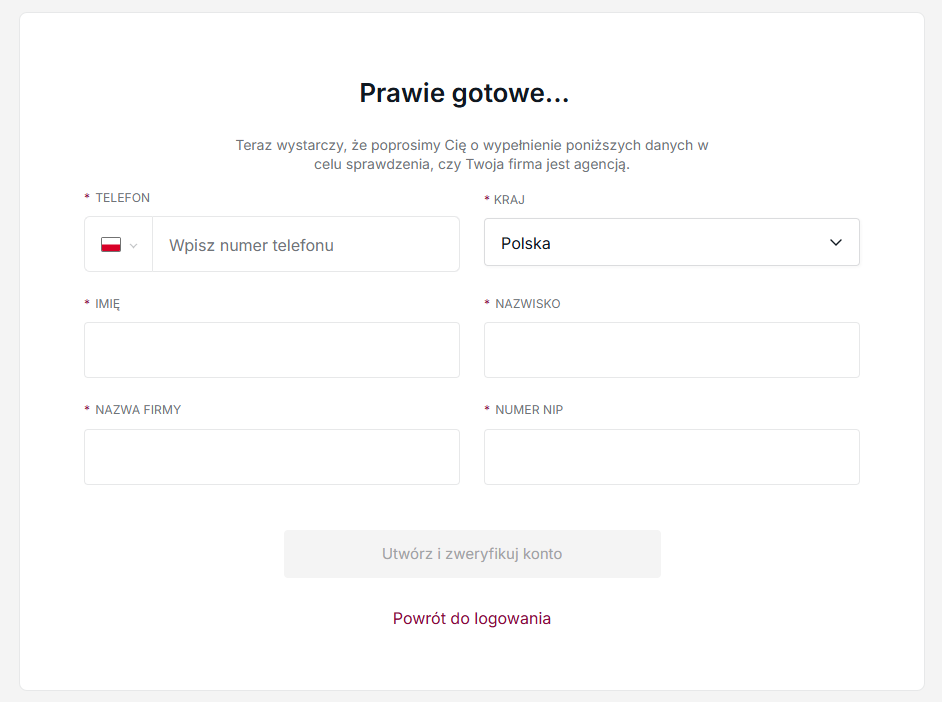The image size is (942, 702).
Task: Focus the phone number input field
Action: pyautogui.click(x=305, y=245)
